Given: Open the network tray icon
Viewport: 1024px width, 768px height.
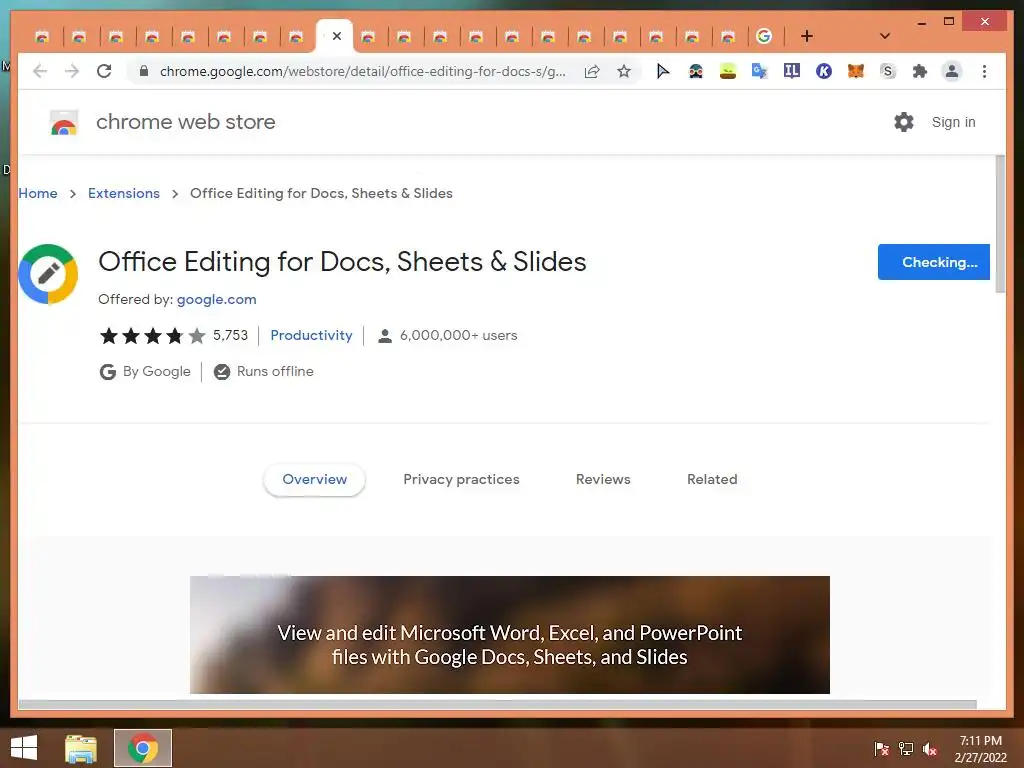Looking at the screenshot, I should [x=906, y=748].
